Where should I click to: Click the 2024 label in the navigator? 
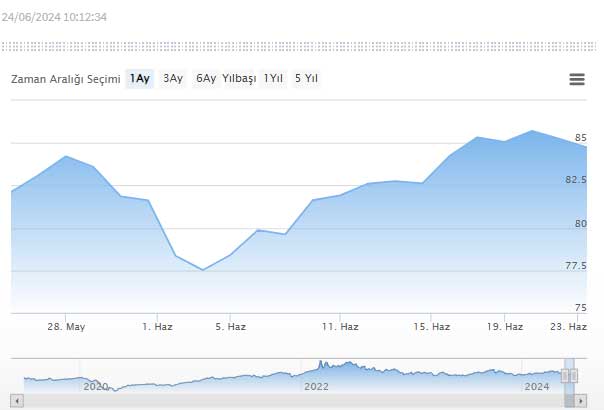coord(537,386)
